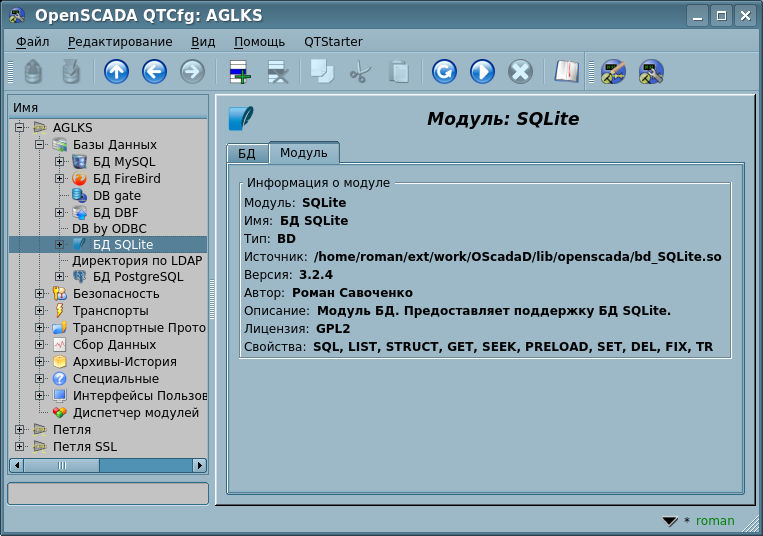Screen dimensions: 763x536
Task: Expand the Петля SSL station node
Action: point(19,447)
